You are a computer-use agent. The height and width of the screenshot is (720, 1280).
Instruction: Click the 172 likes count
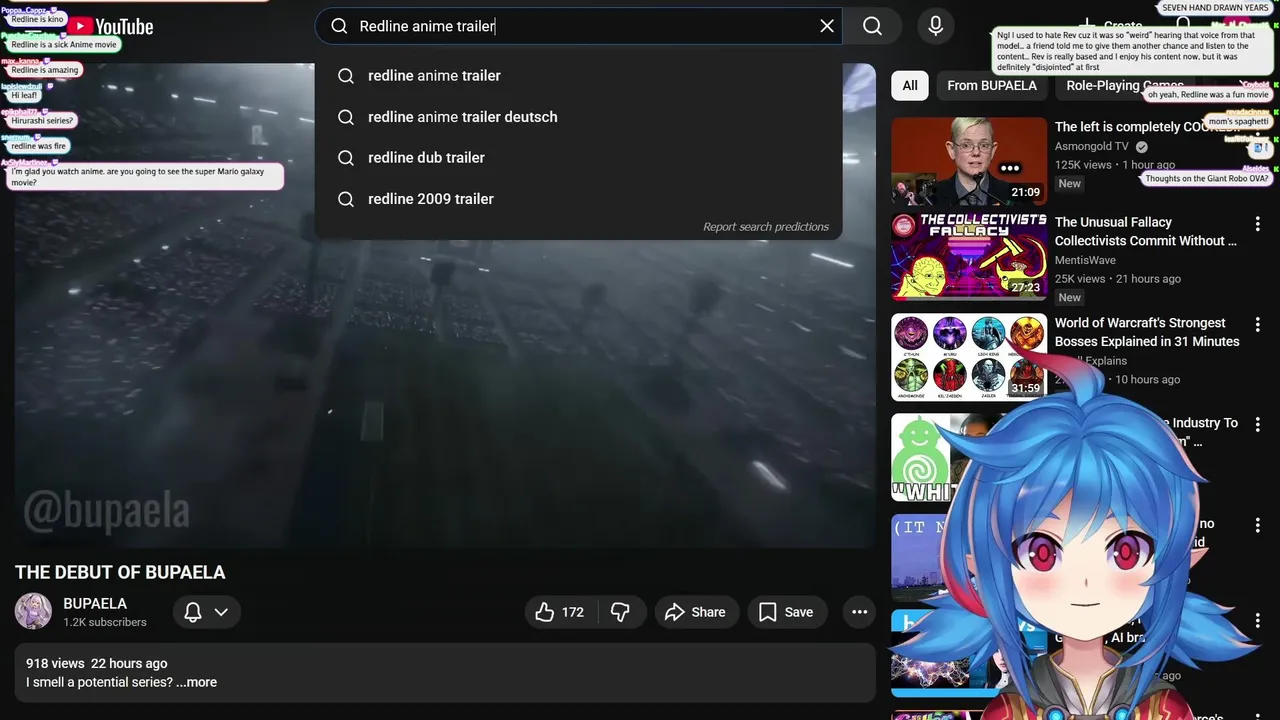pos(573,612)
